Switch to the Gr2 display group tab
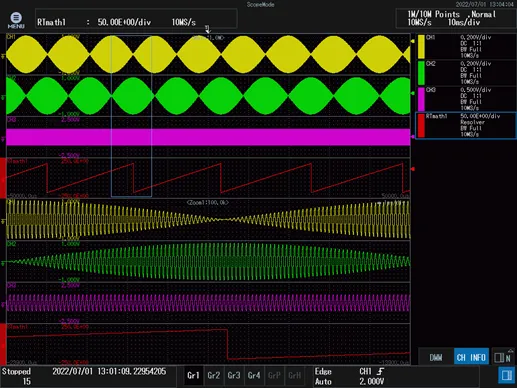Screen dimensions: 517x388 (214, 376)
